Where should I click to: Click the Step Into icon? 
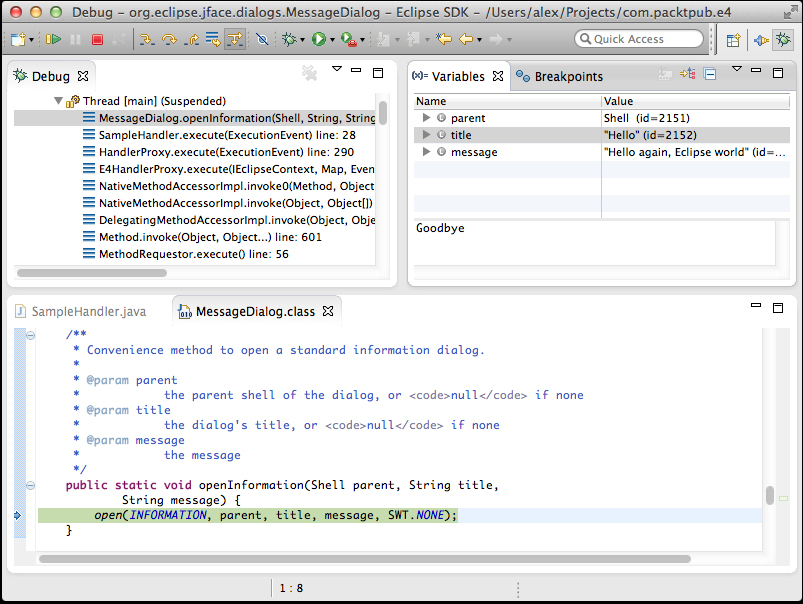[146, 40]
